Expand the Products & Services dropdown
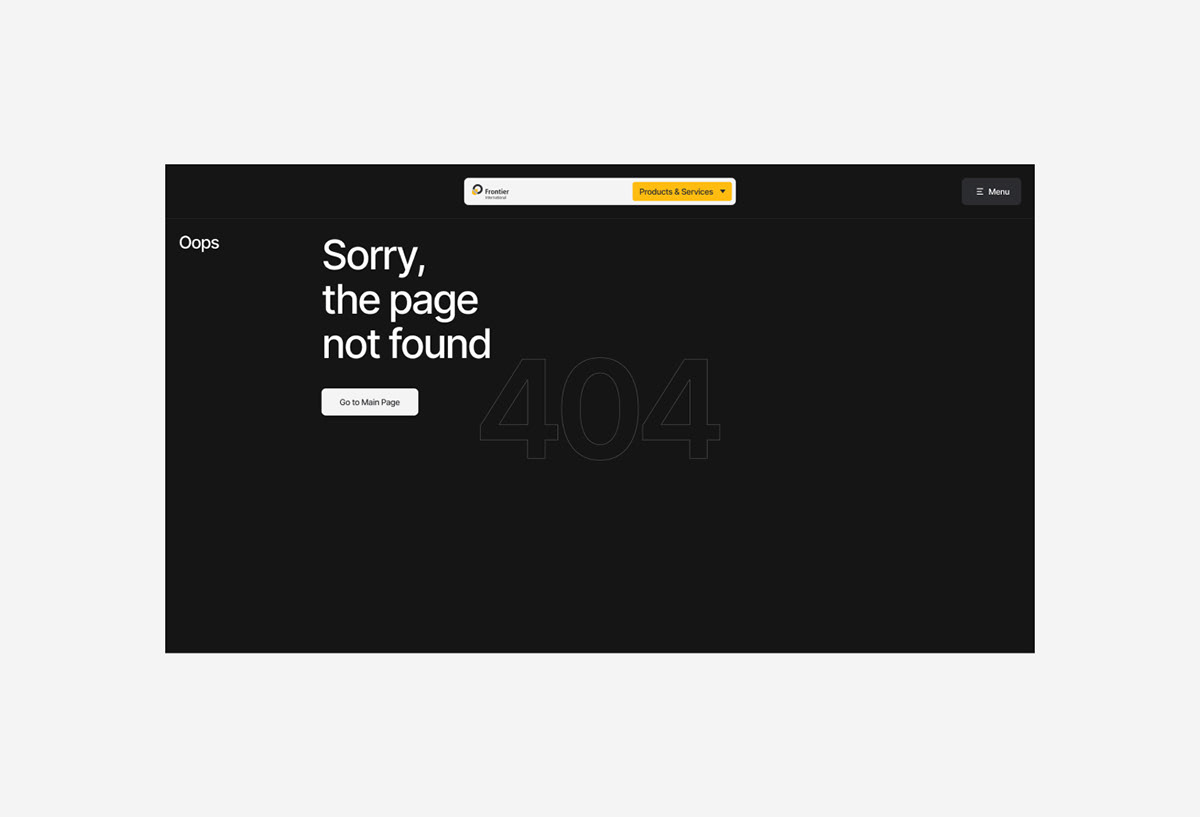The width and height of the screenshot is (1200, 817). 682,192
